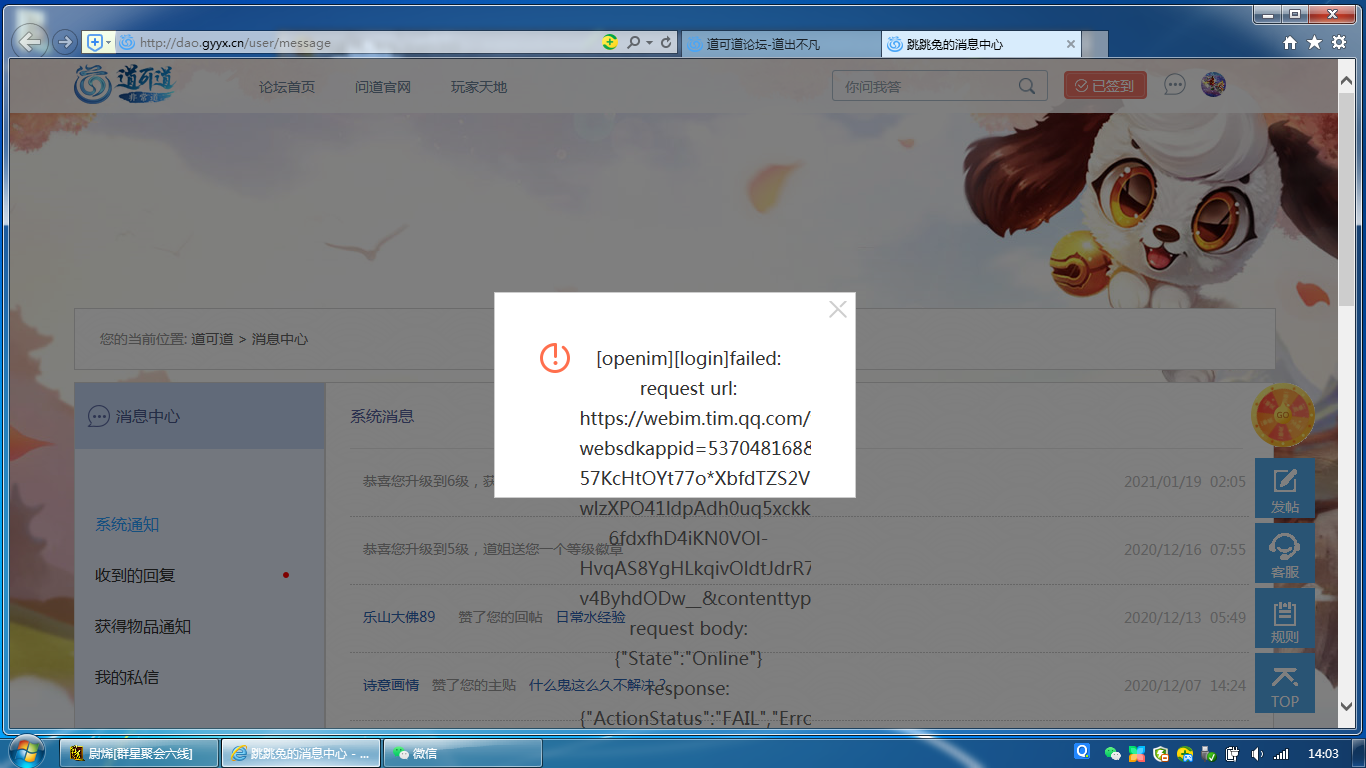This screenshot has height=768, width=1366.
Task: Click the 道可道 breadcrumb link
Action: tap(213, 339)
